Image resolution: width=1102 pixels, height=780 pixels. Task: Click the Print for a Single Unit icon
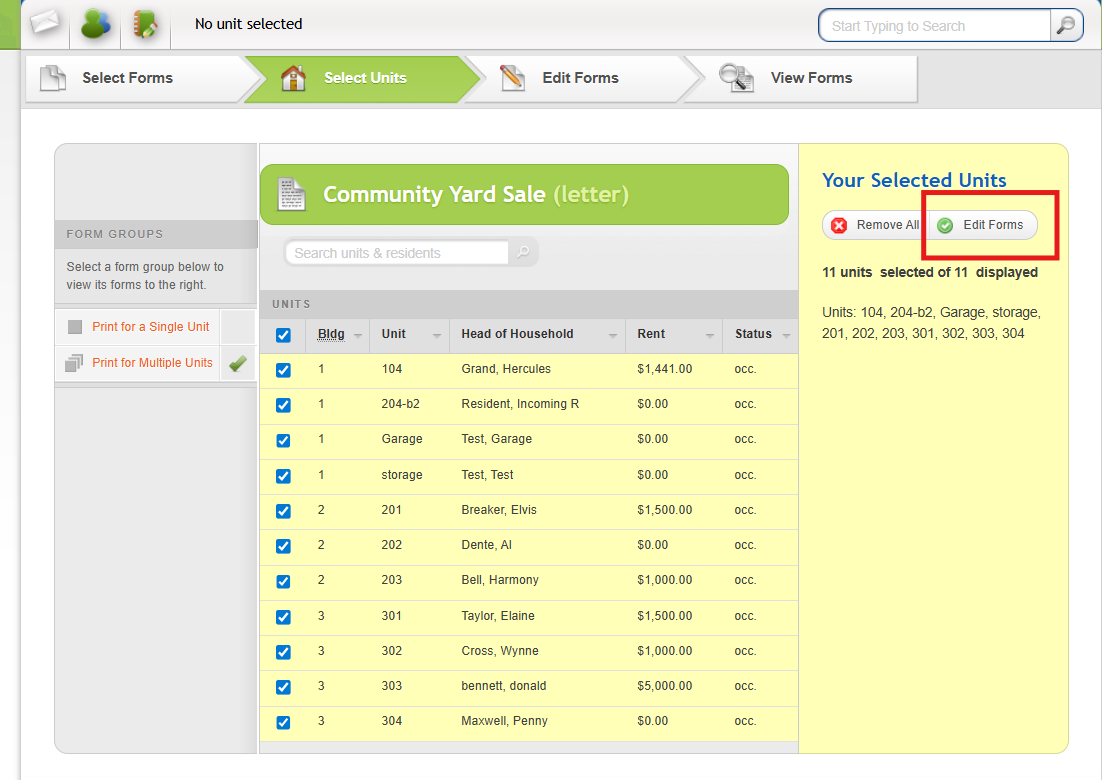75,327
